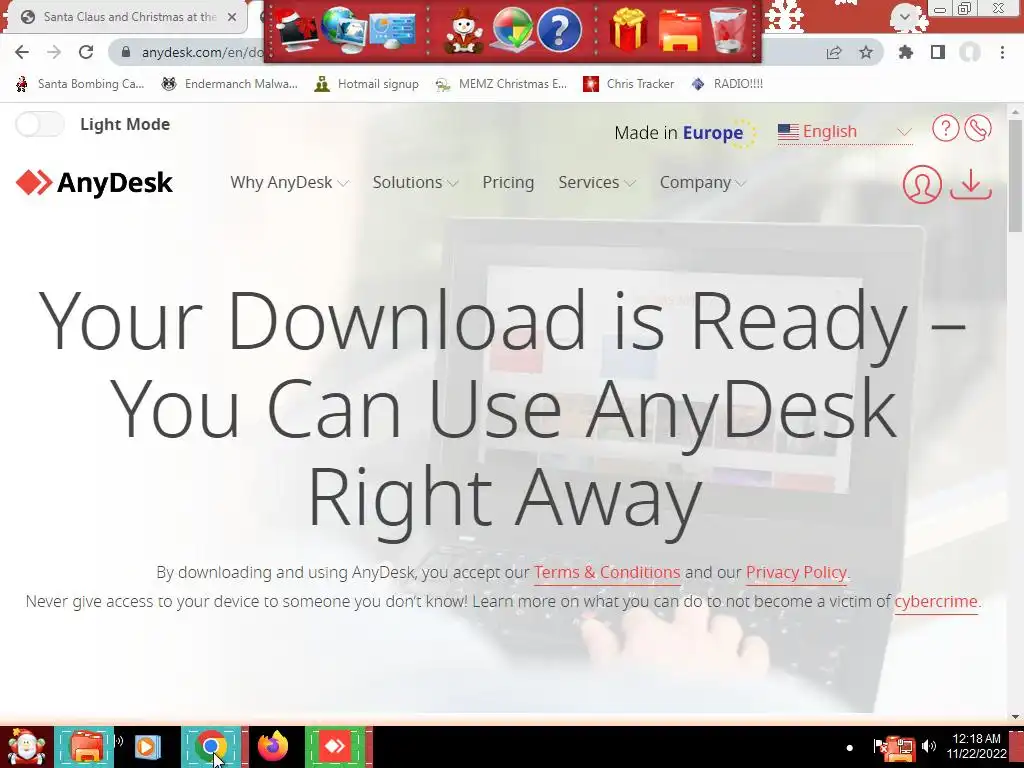This screenshot has height=768, width=1024.
Task: Open the Chris Tracker bookmark
Action: click(x=628, y=84)
